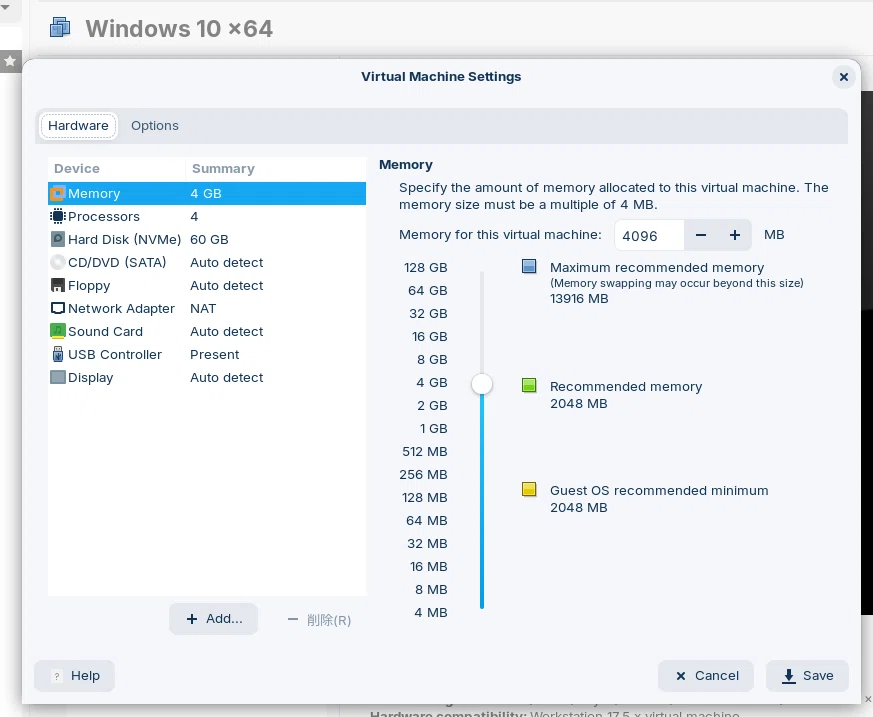Click the NAT summary value

(203, 308)
